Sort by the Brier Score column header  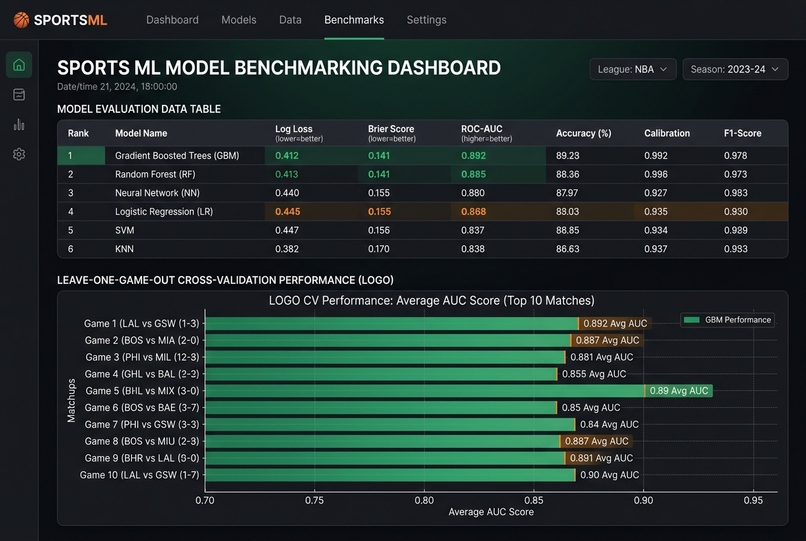click(392, 133)
